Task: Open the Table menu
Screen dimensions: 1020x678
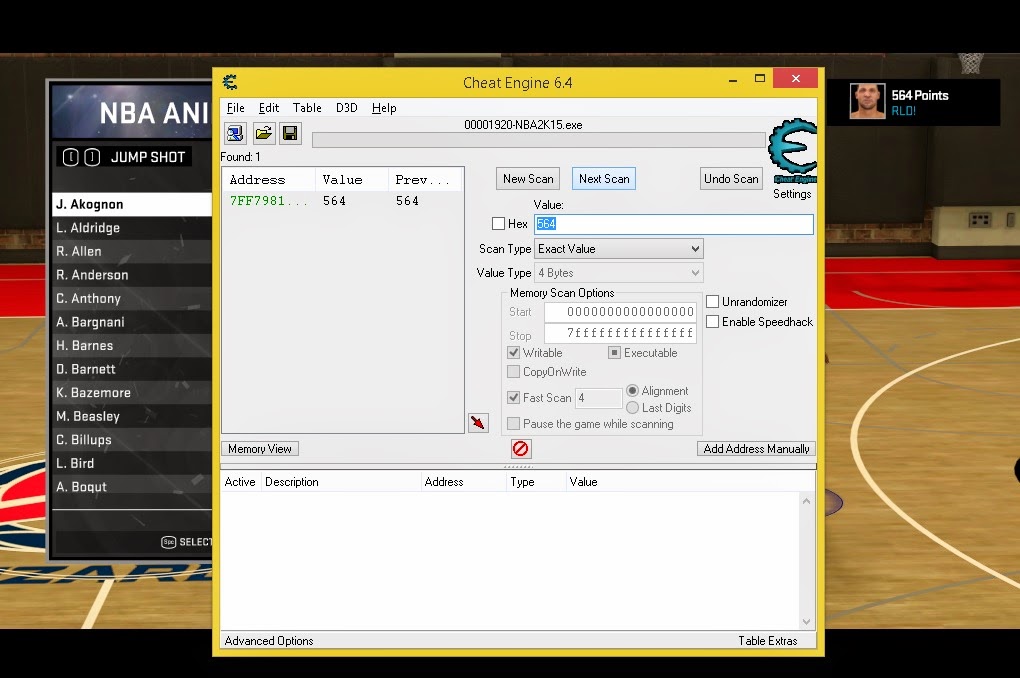Action: coord(307,108)
